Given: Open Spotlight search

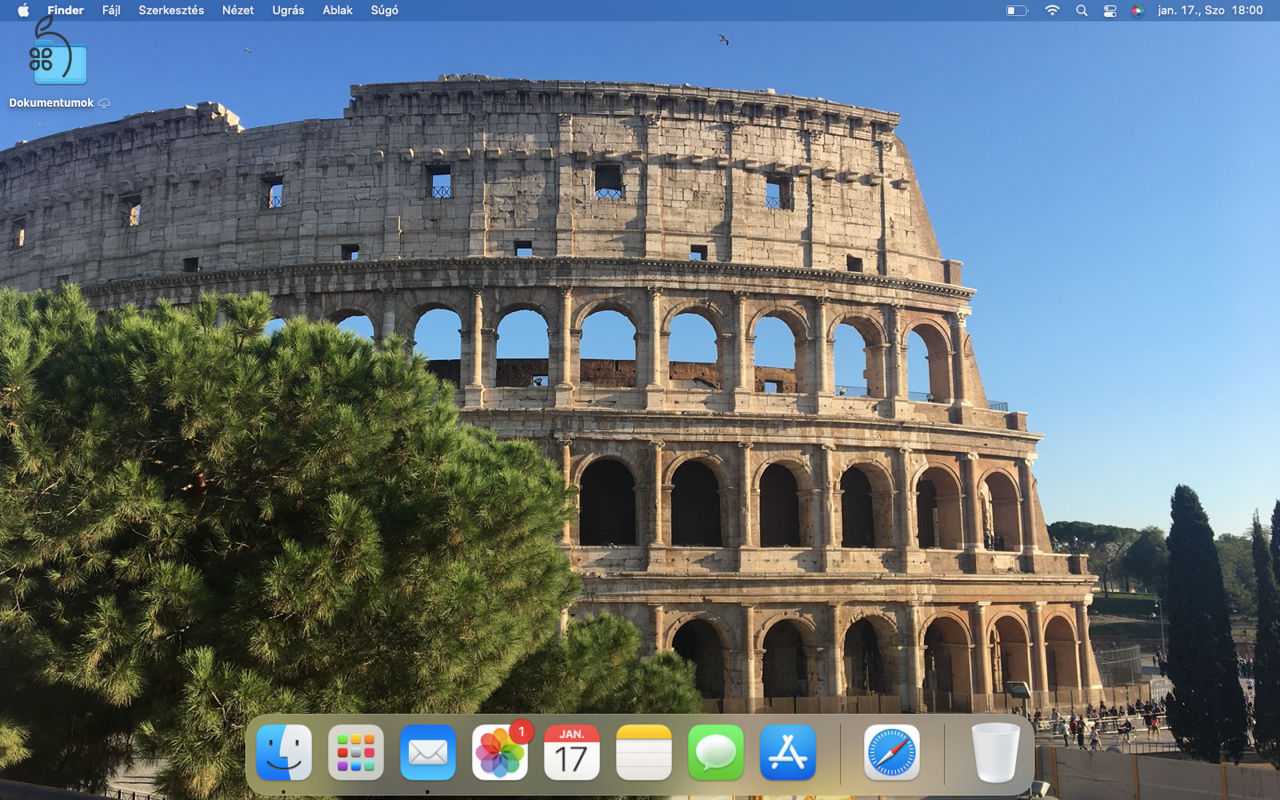Looking at the screenshot, I should (1081, 10).
